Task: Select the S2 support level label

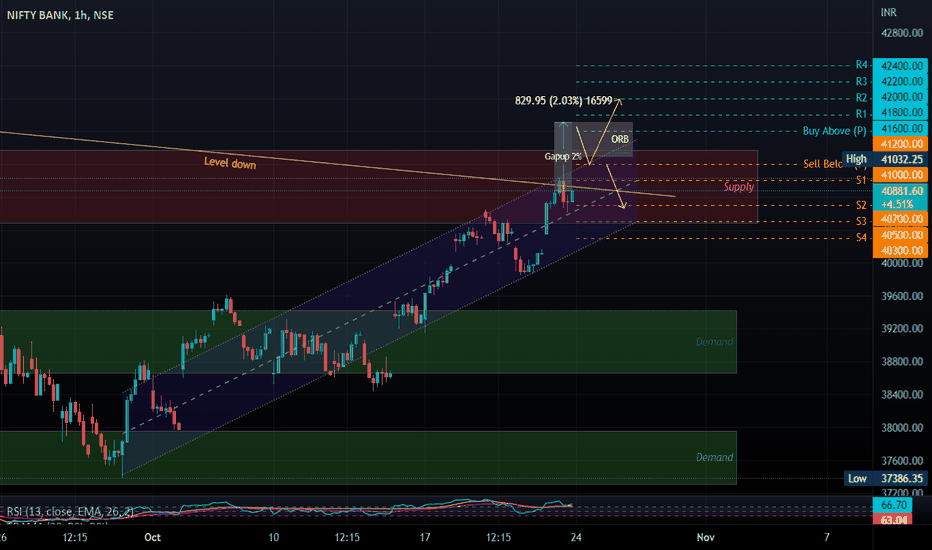Action: point(861,205)
